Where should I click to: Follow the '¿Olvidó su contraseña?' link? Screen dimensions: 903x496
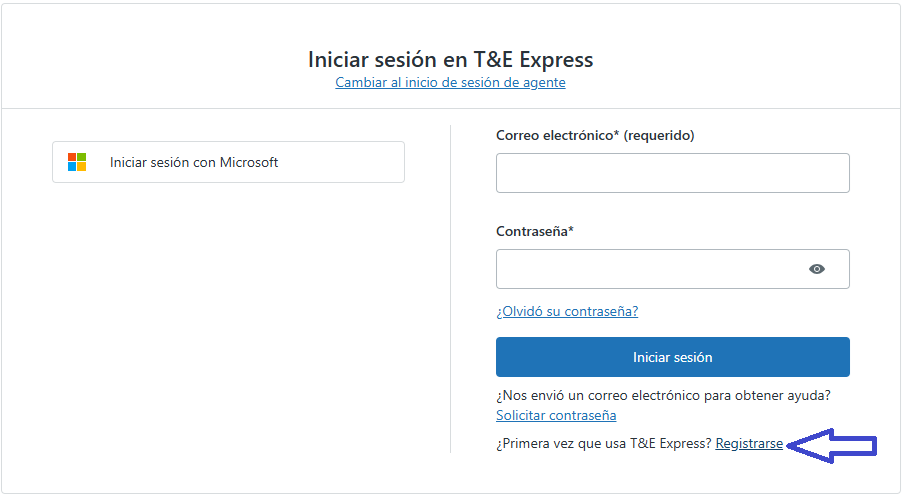[x=567, y=311]
